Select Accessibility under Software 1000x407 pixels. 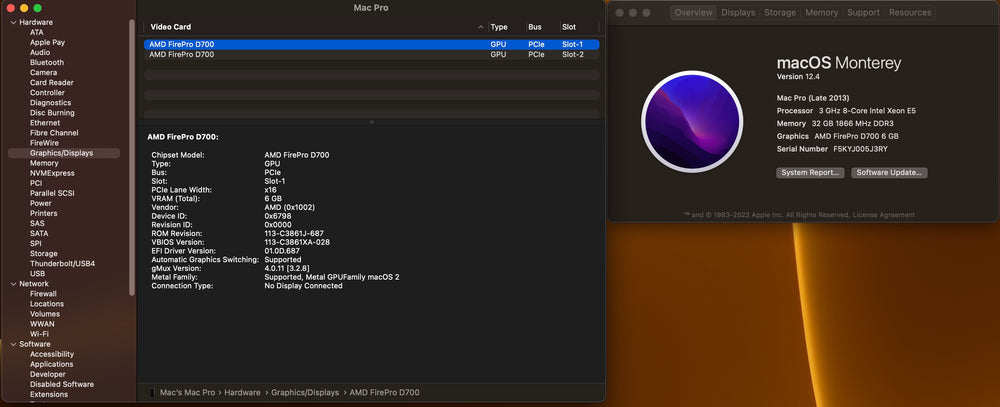52,355
